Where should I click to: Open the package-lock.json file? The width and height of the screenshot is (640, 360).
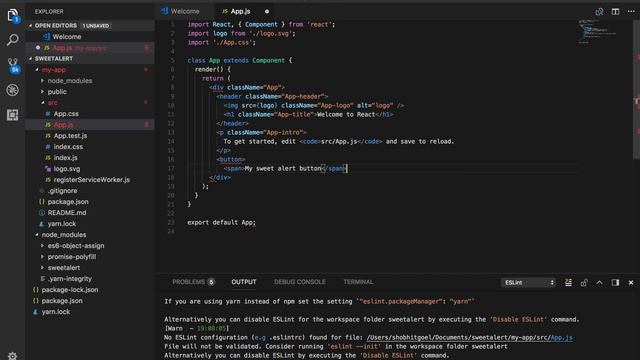pos(90,290)
